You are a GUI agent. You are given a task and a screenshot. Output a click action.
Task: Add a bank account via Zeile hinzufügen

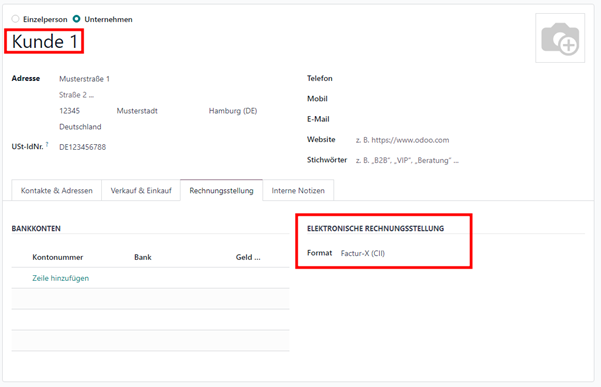(61, 278)
